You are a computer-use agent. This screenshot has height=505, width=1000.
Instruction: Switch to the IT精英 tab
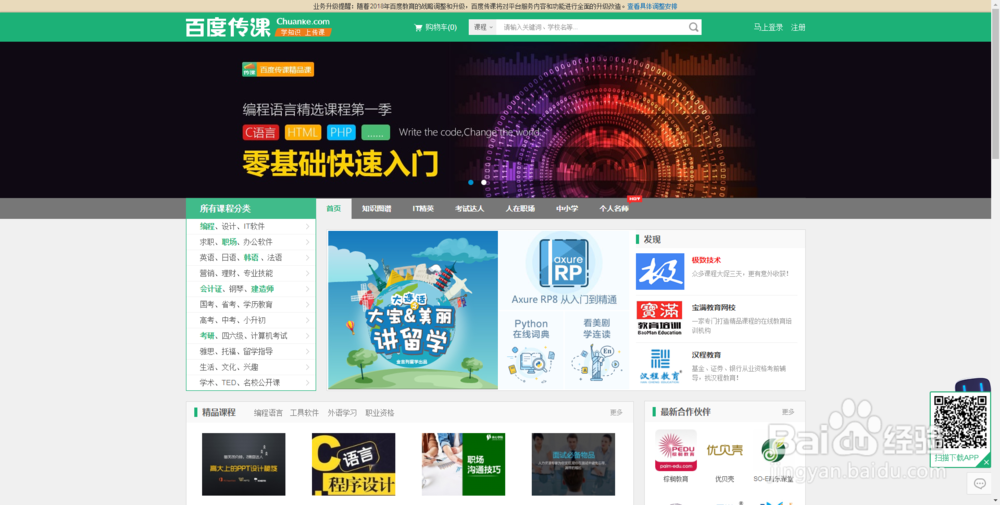423,209
